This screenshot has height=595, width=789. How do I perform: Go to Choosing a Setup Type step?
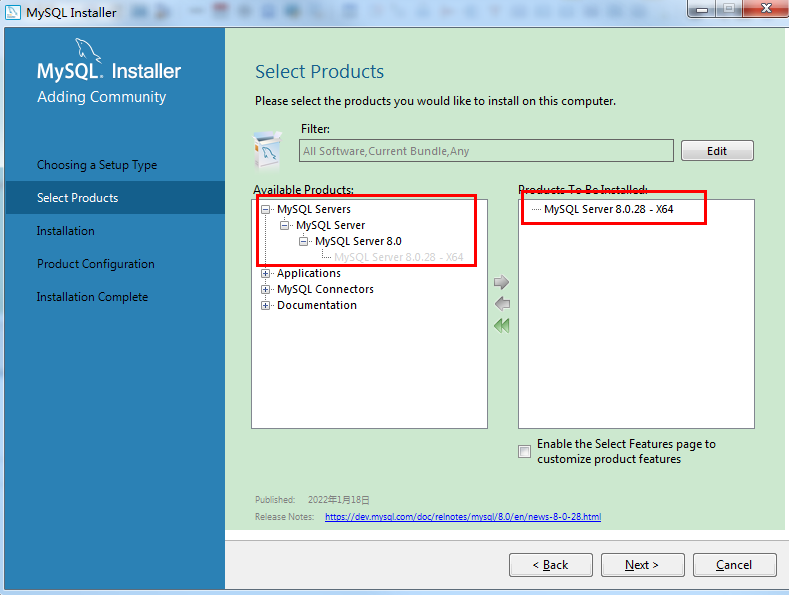(97, 165)
